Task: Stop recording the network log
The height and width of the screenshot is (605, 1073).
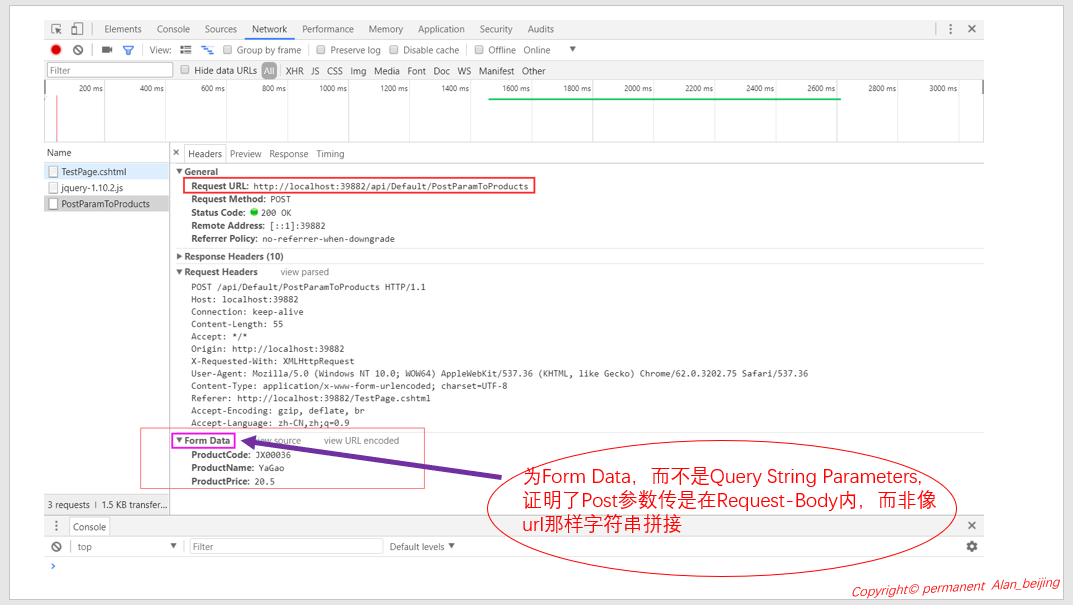Action: (x=56, y=49)
